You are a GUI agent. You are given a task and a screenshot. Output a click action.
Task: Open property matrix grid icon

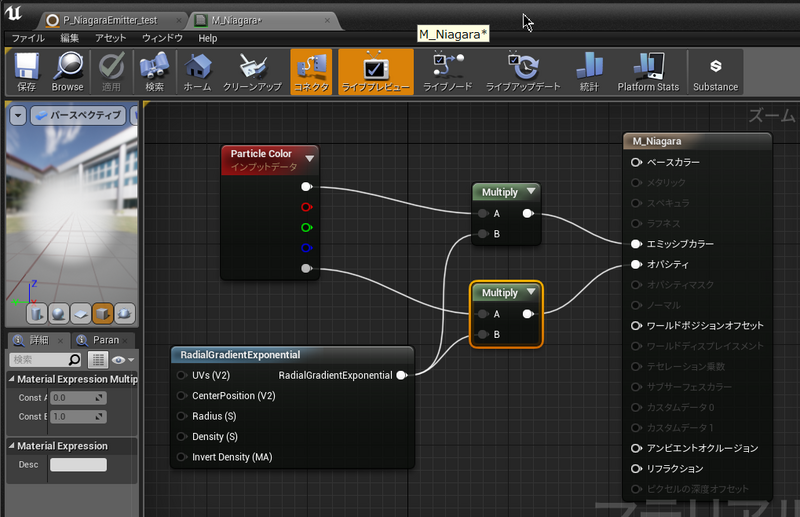[97, 360]
